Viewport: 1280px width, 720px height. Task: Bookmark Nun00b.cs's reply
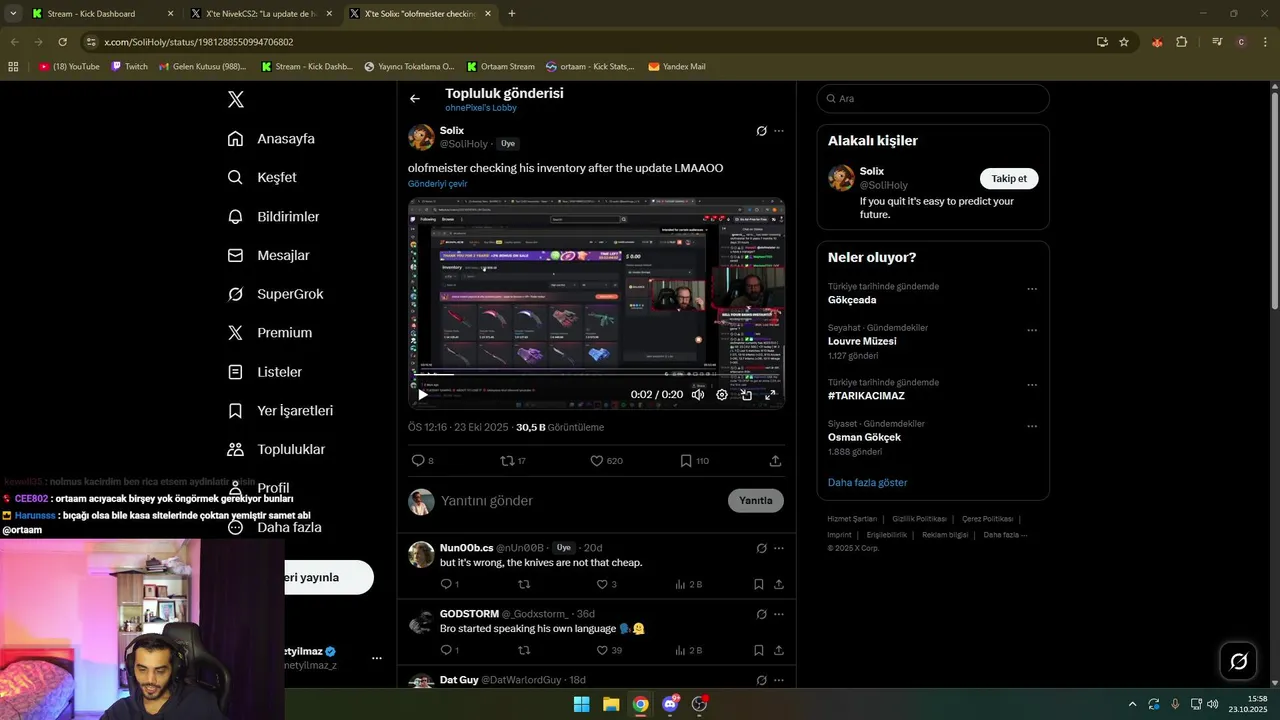(759, 584)
